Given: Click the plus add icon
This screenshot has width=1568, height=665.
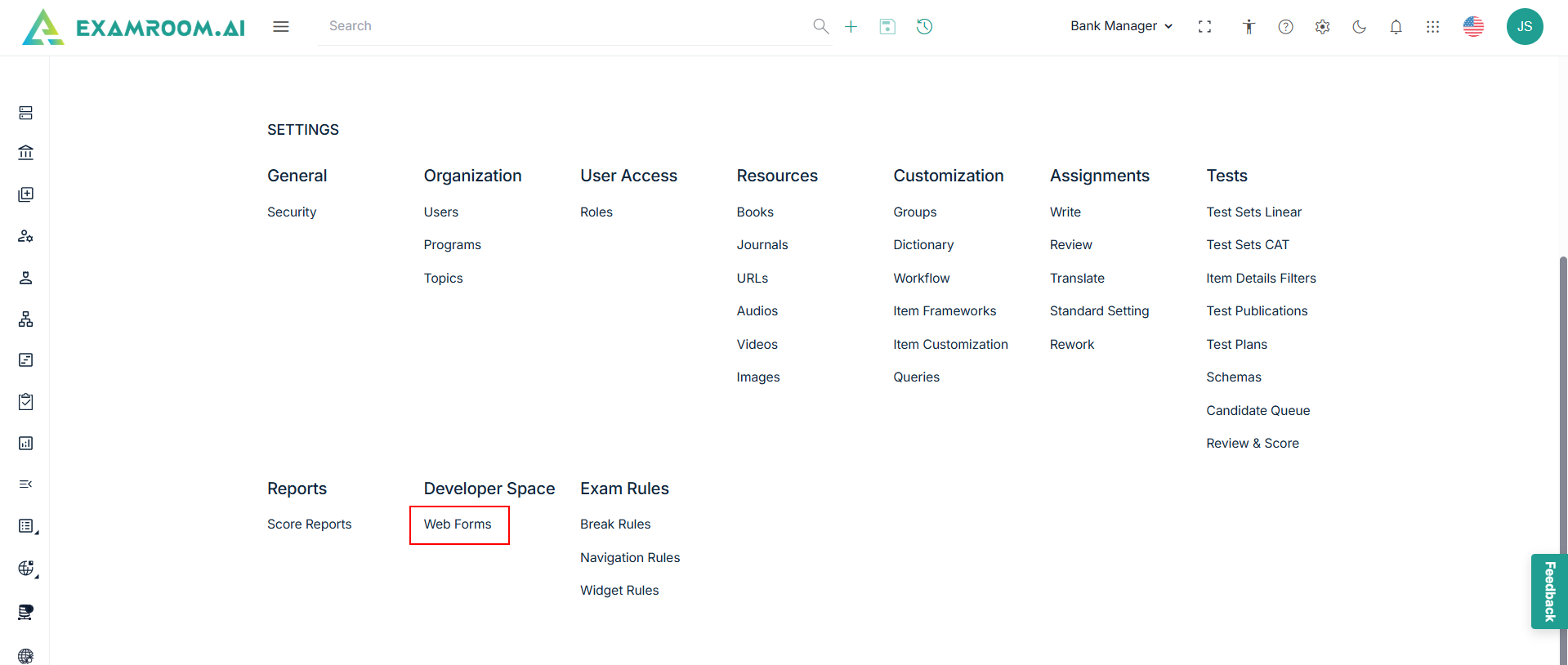Looking at the screenshot, I should 851,27.
